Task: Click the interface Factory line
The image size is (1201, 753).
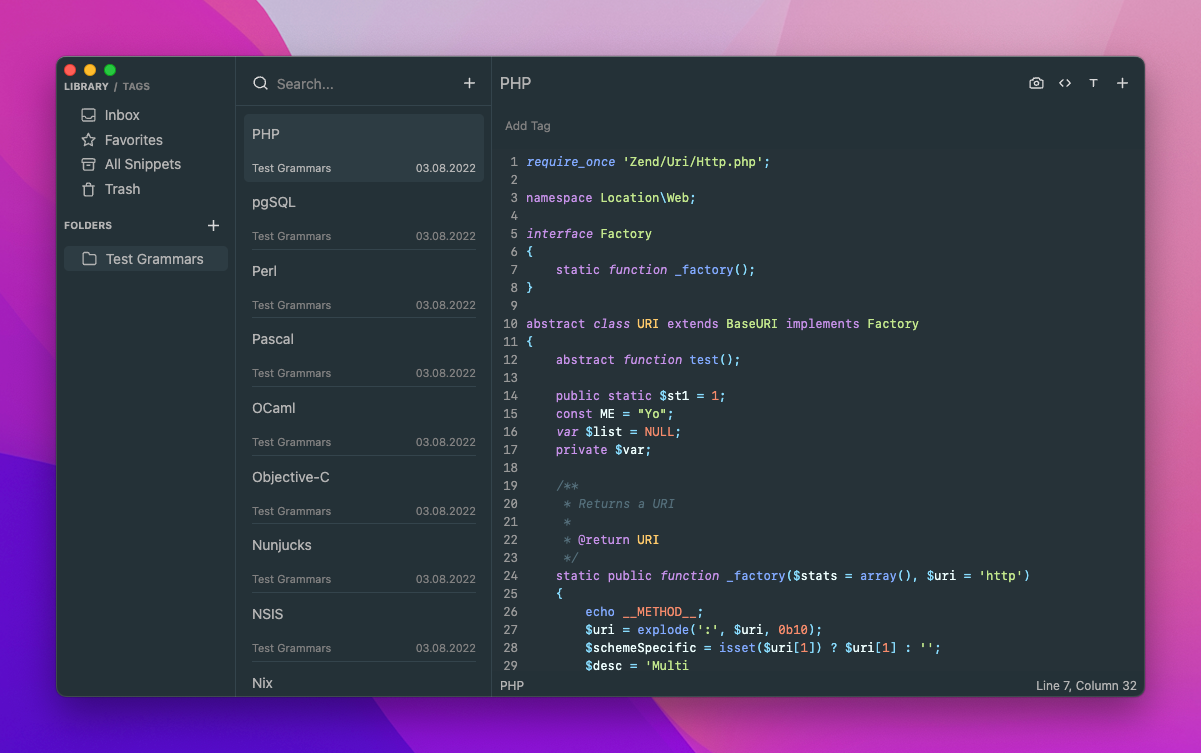Action: point(589,234)
